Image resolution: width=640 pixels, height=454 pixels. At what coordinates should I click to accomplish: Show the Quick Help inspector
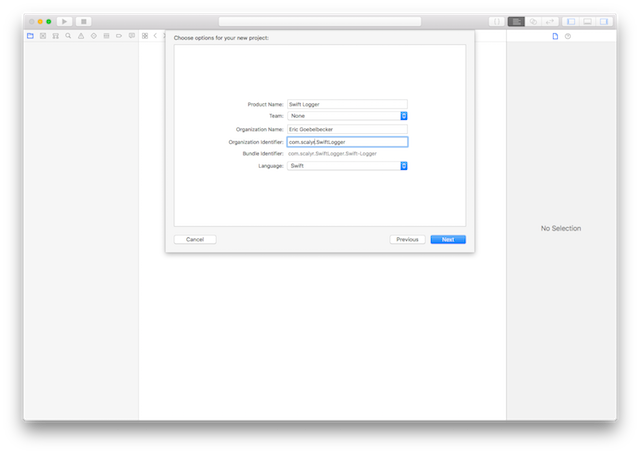coord(568,36)
